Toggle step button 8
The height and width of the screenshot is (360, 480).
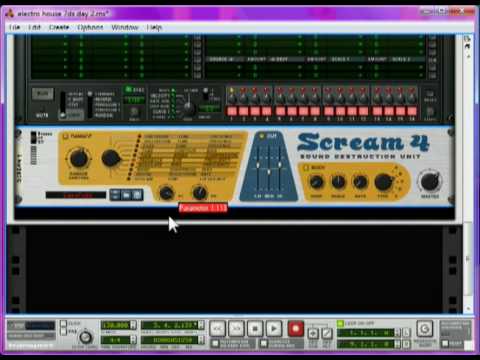pyautogui.click(x=315, y=111)
